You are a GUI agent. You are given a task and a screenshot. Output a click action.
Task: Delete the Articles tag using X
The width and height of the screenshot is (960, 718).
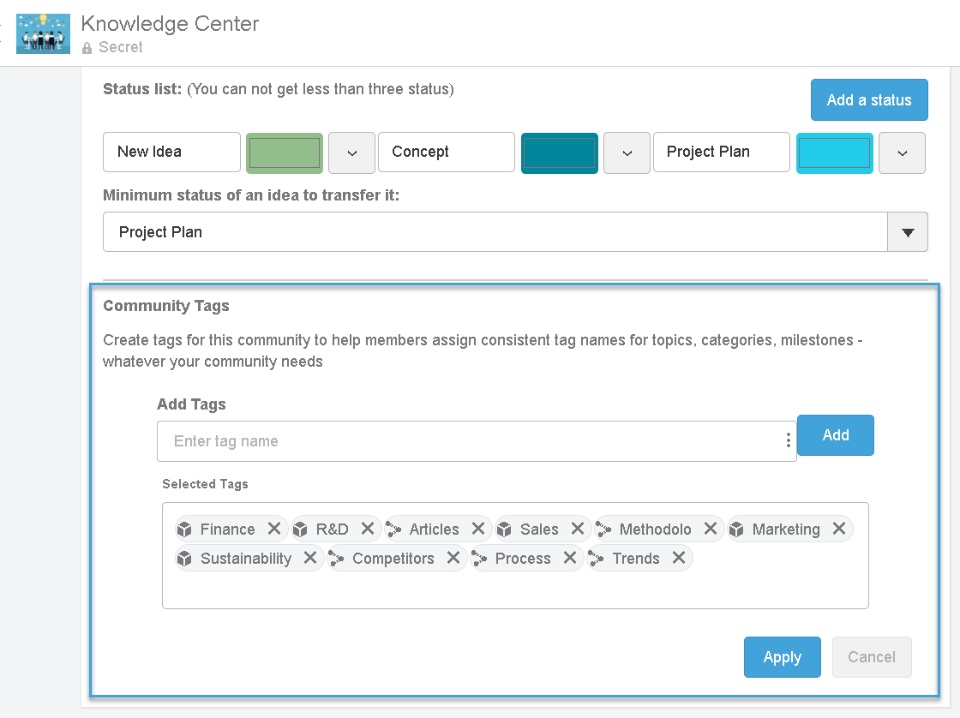(x=478, y=529)
